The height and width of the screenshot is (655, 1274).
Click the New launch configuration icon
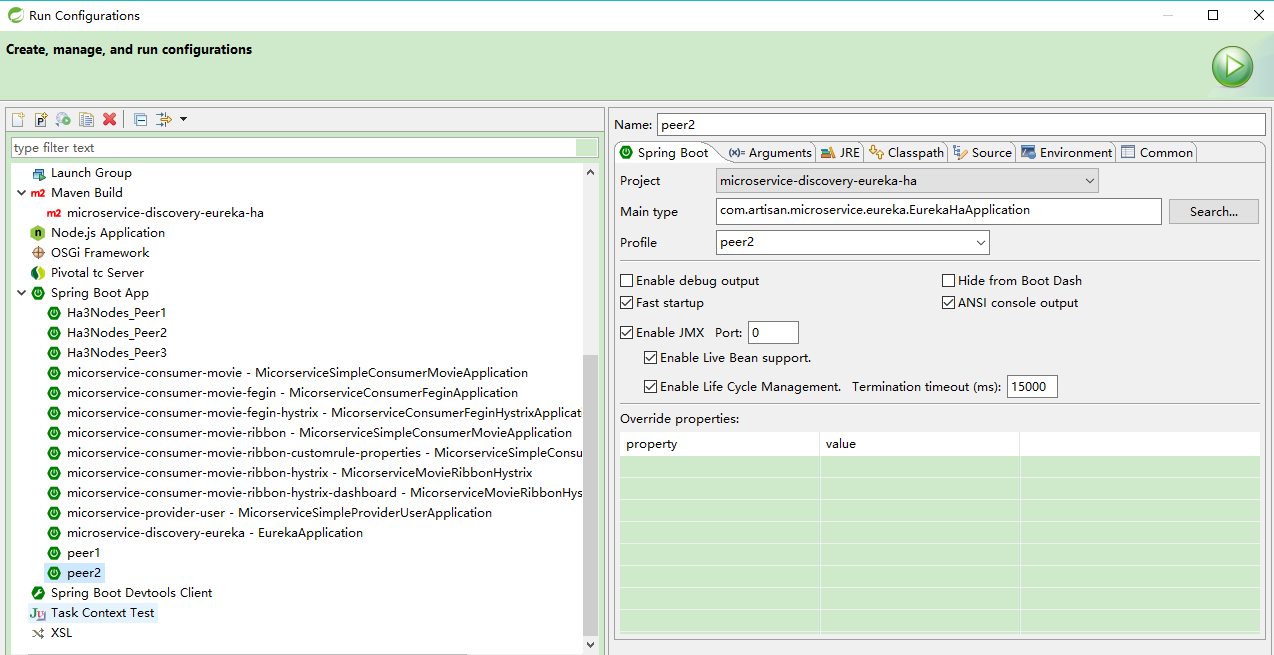pos(18,119)
